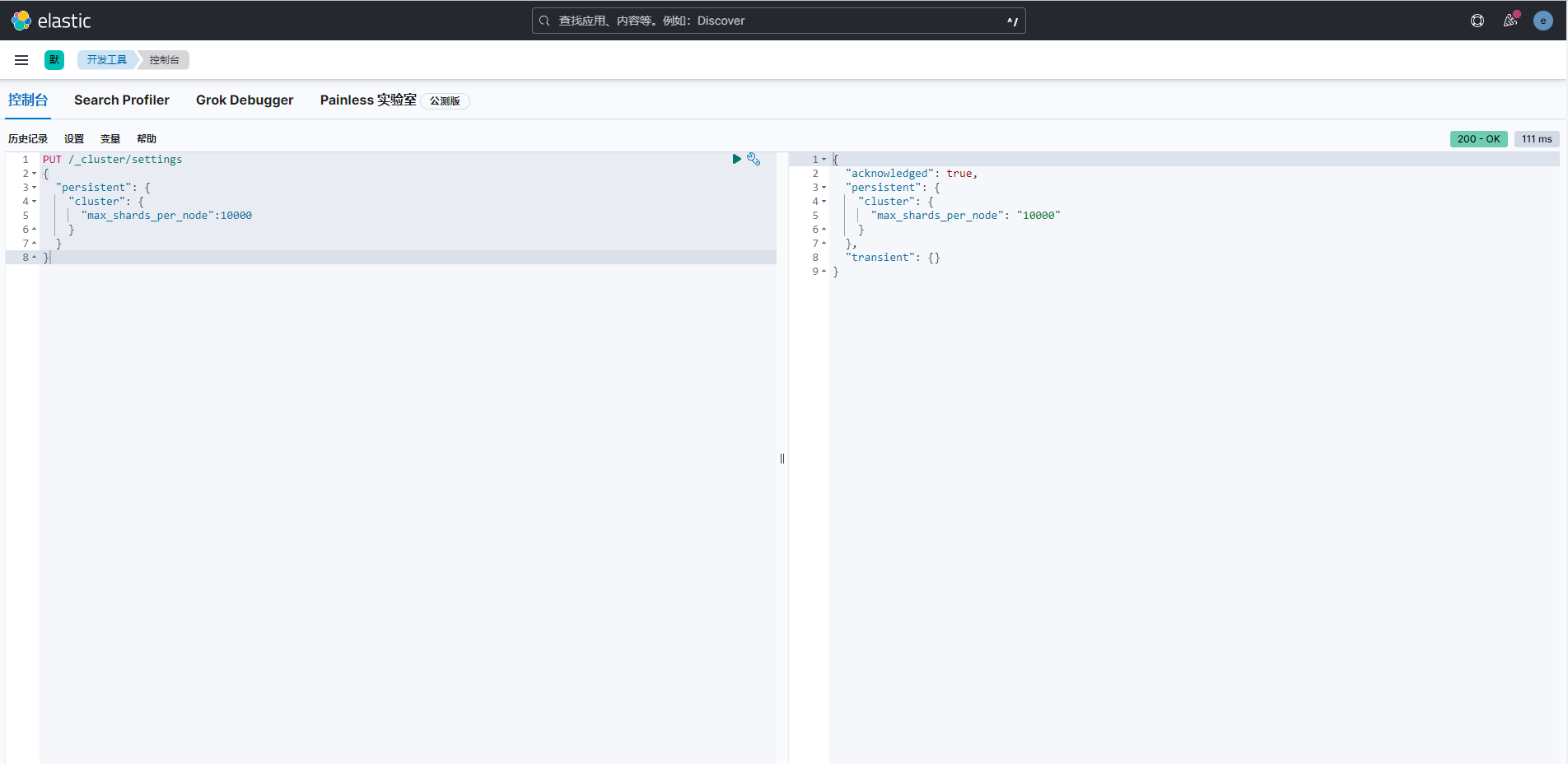Open the 设置 settings dialog
This screenshot has height=764, width=1568.
point(74,139)
